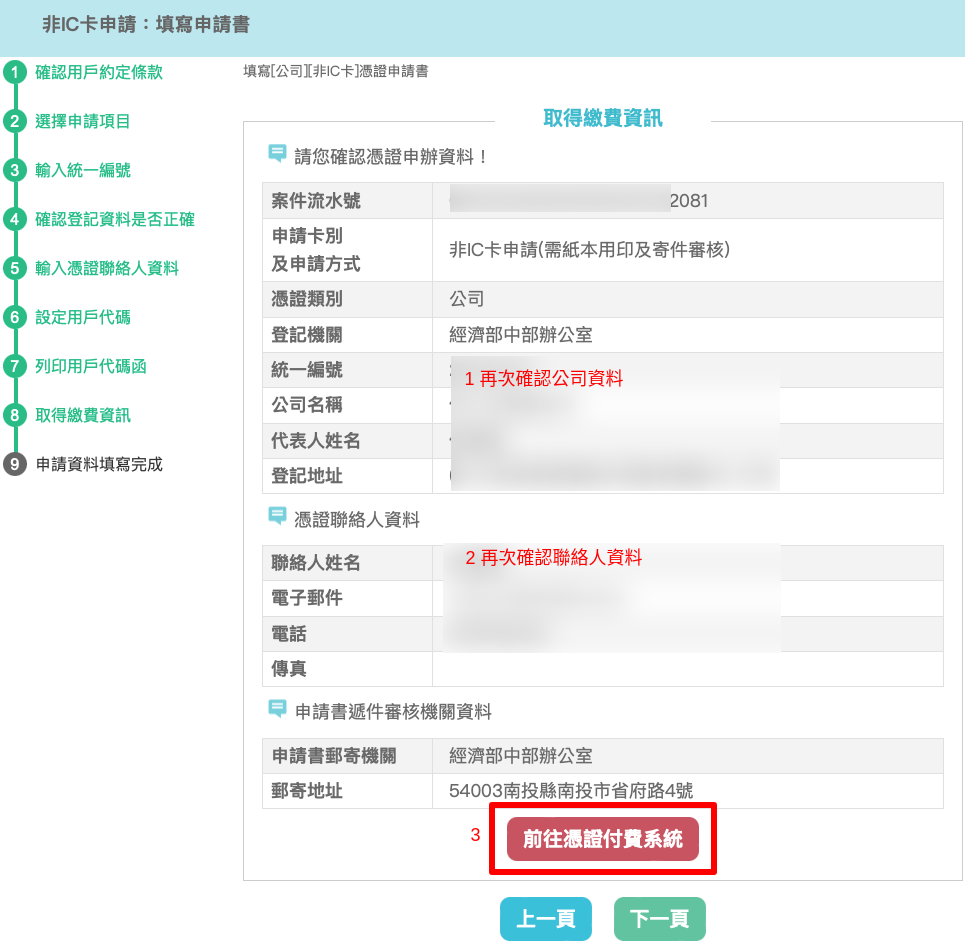
Task: Click the 登記機關 label cell
Action: click(x=347, y=335)
